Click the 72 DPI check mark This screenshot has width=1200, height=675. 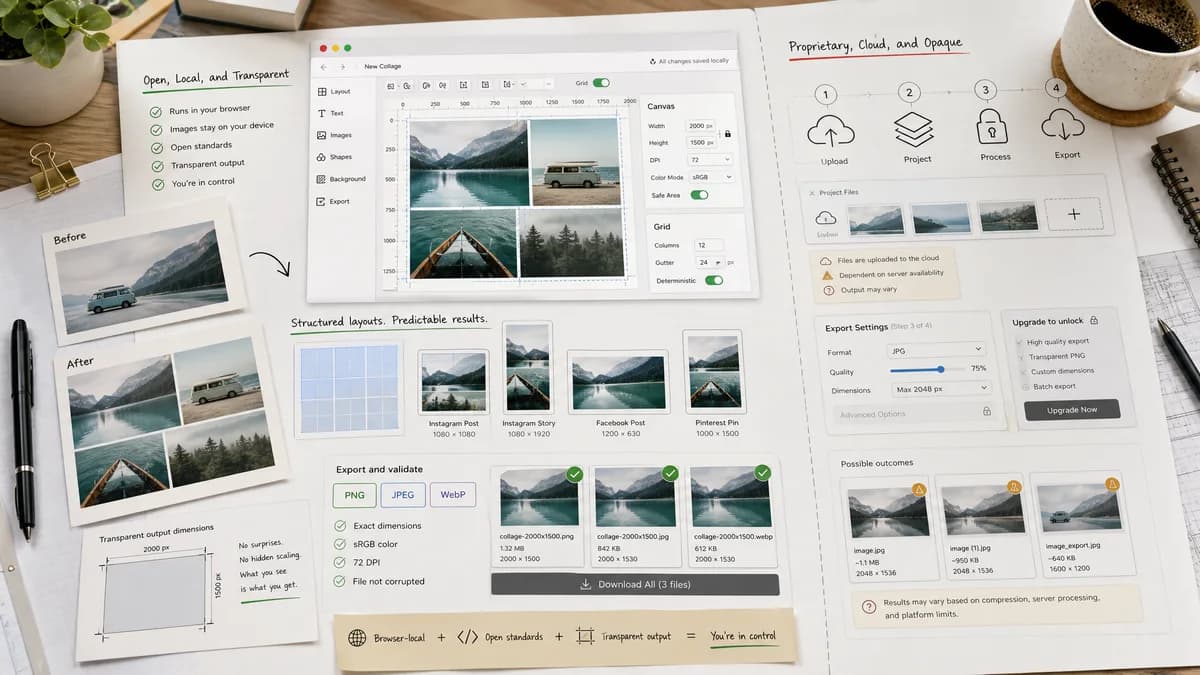pyautogui.click(x=340, y=562)
